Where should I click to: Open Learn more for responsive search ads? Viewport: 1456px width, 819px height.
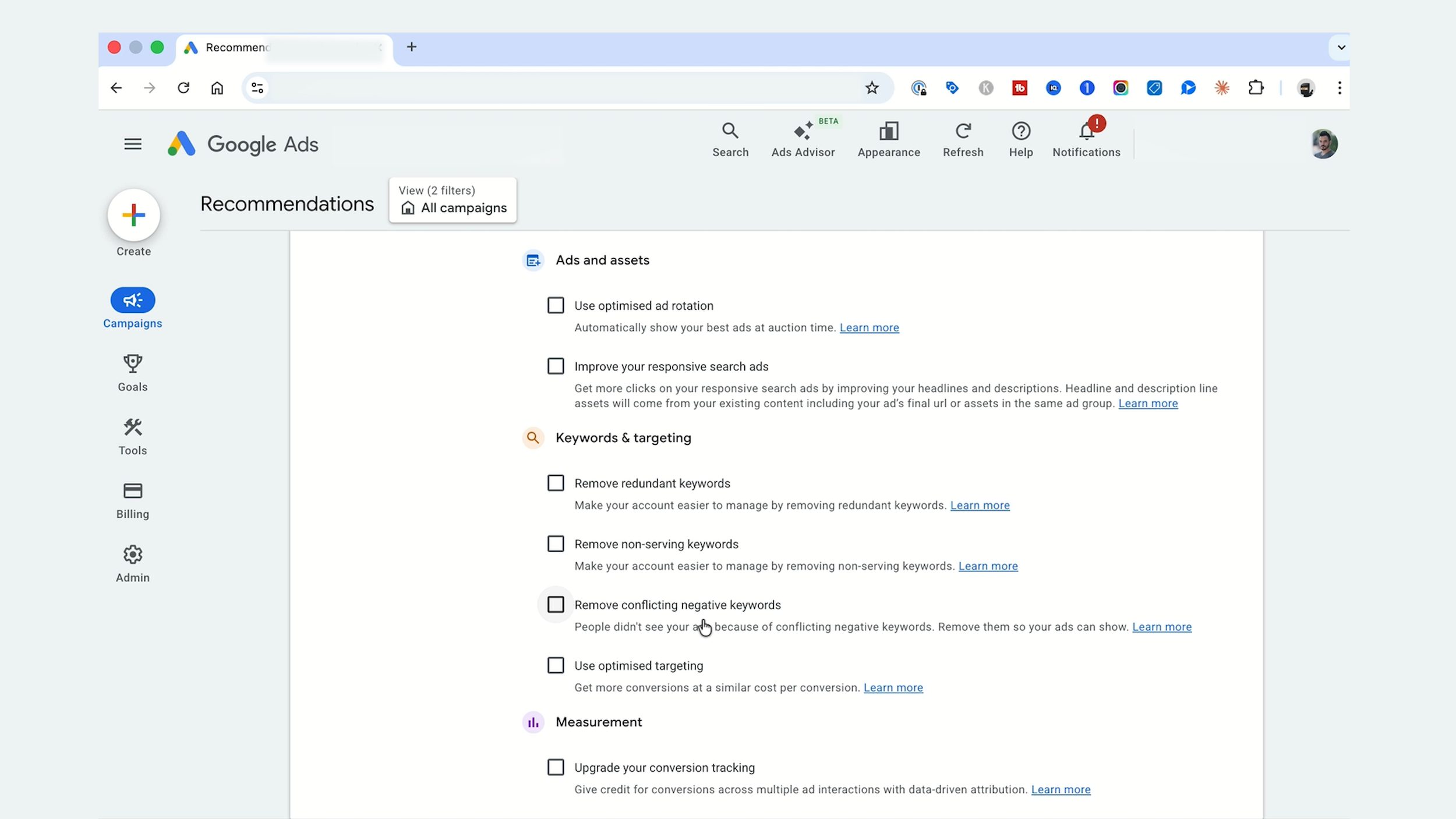click(x=1148, y=404)
